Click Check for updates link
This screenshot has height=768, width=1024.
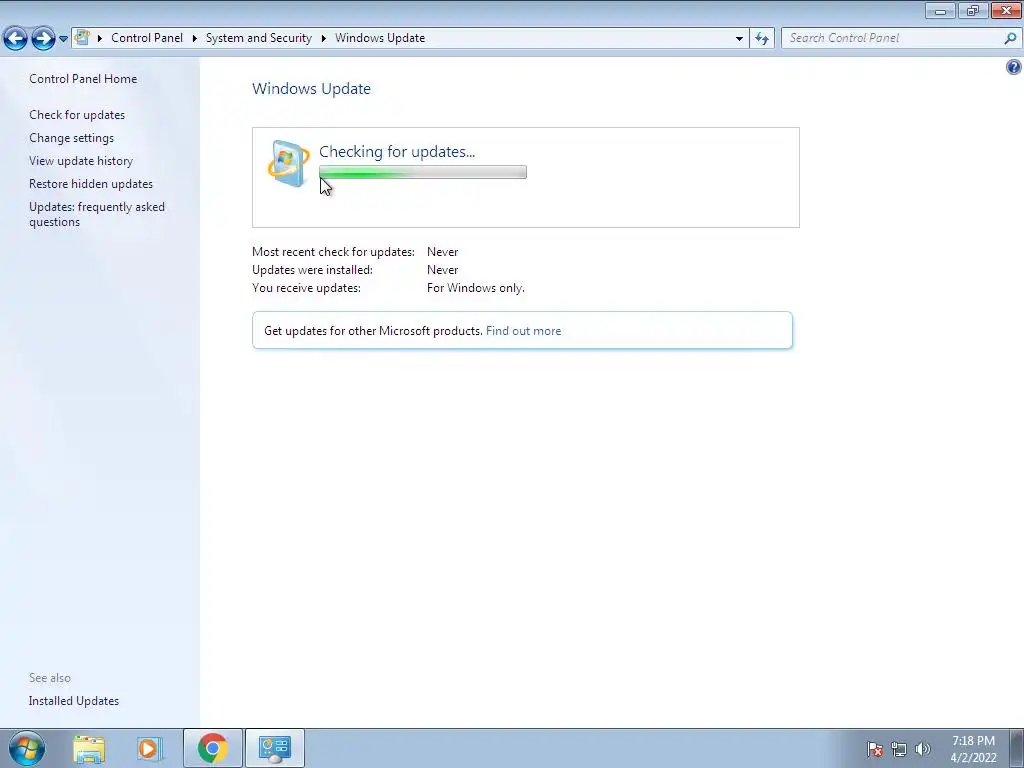pyautogui.click(x=77, y=115)
